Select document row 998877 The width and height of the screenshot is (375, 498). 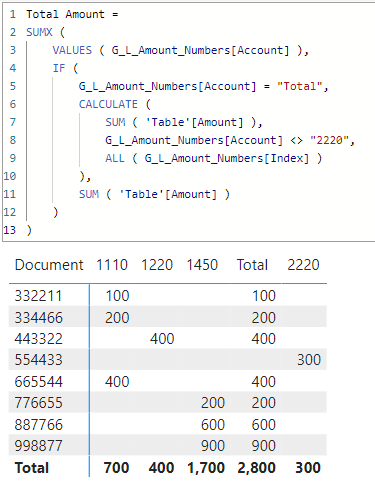[x=38, y=446]
